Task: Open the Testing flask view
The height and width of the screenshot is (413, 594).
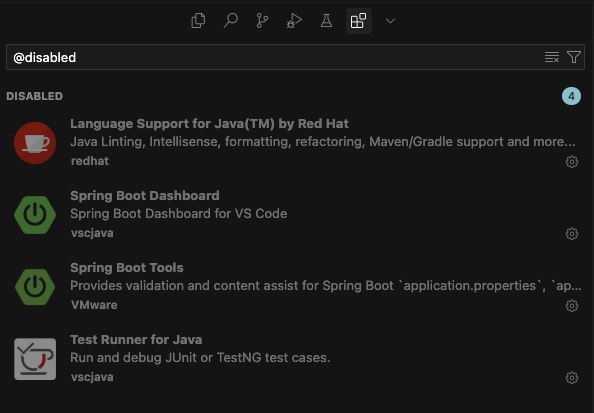Action: pos(326,20)
